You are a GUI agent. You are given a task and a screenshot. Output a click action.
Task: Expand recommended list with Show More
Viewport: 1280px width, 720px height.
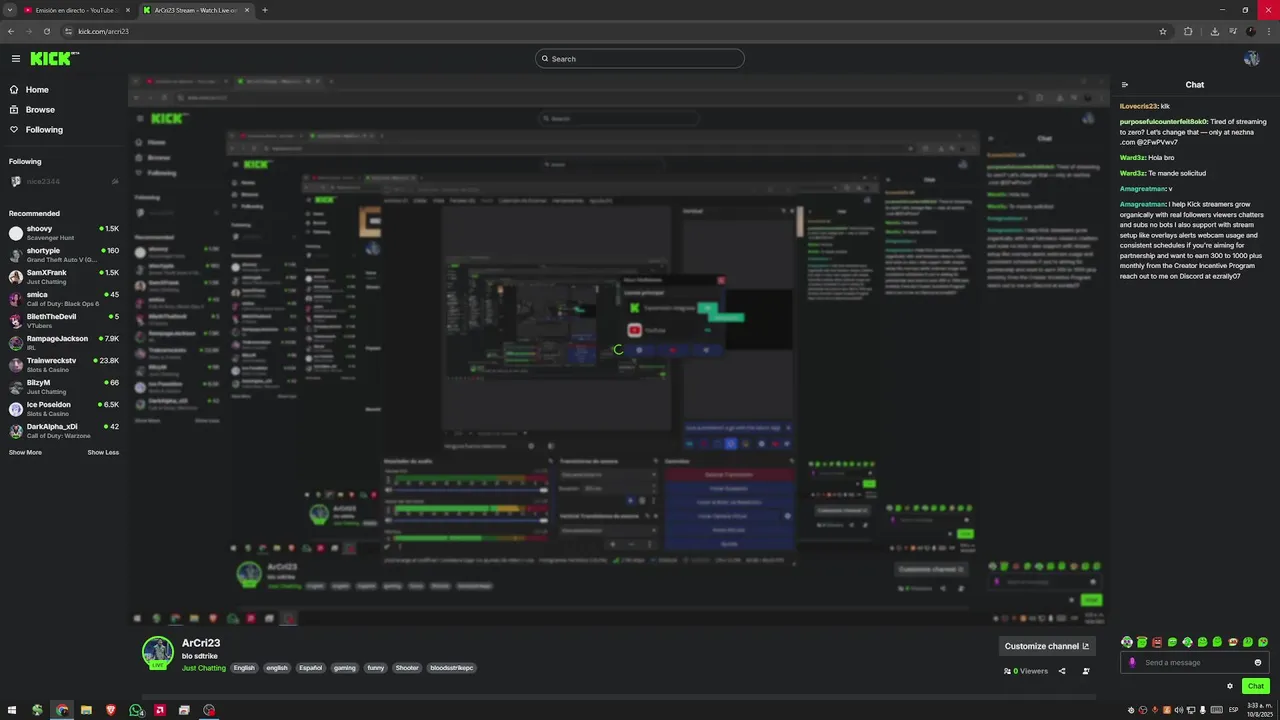[25, 452]
